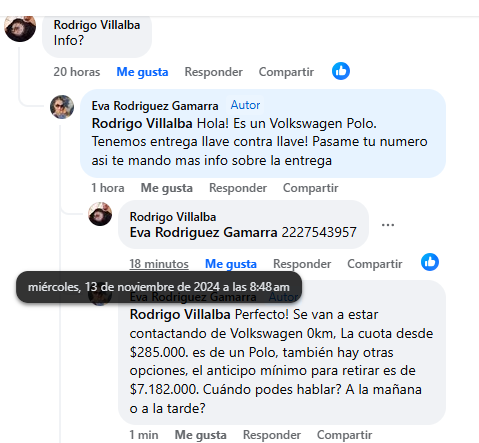The image size is (479, 443).
Task: Share the "Info?" comment via Compartir
Action: (286, 72)
